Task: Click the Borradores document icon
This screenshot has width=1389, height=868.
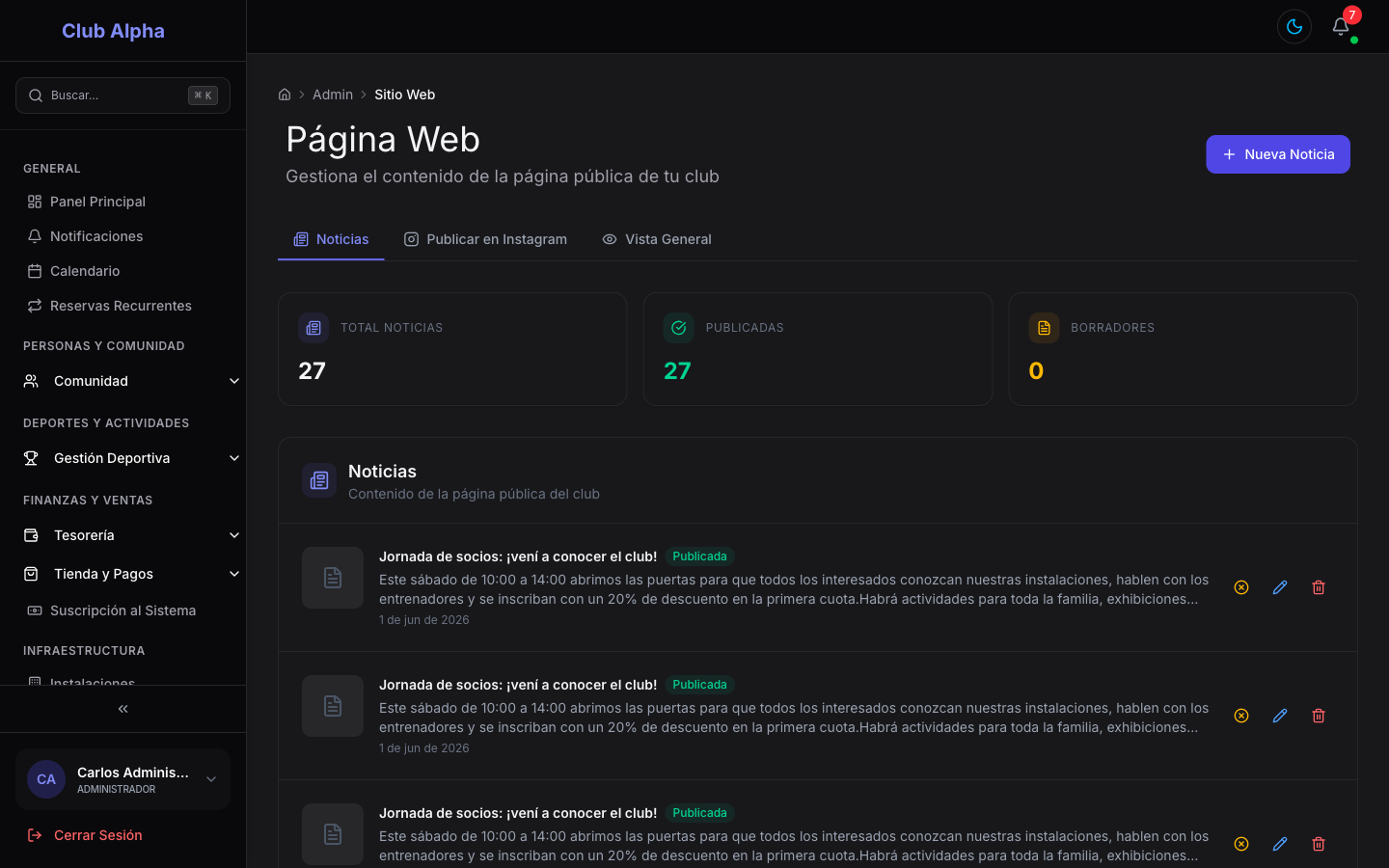Action: pyautogui.click(x=1044, y=328)
